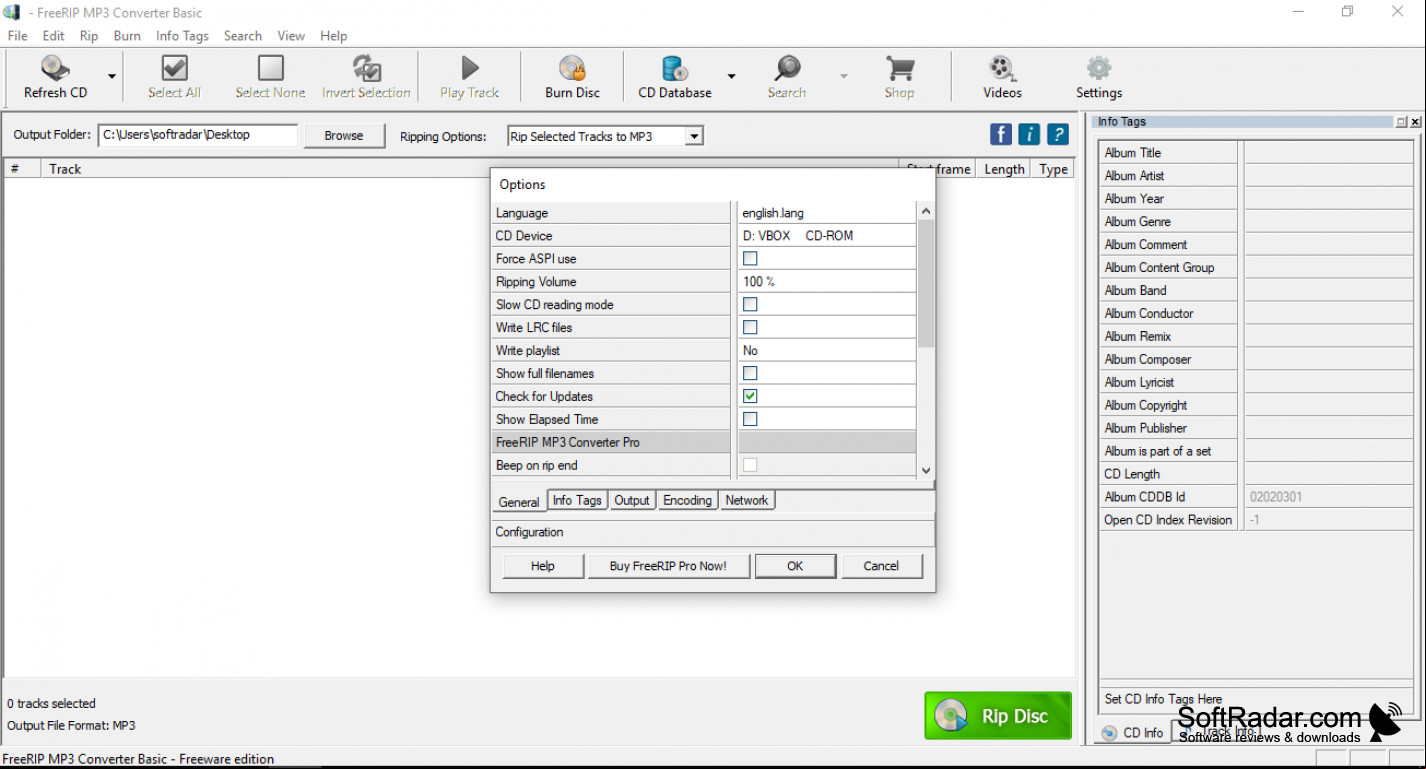Open the File menu

(x=17, y=35)
